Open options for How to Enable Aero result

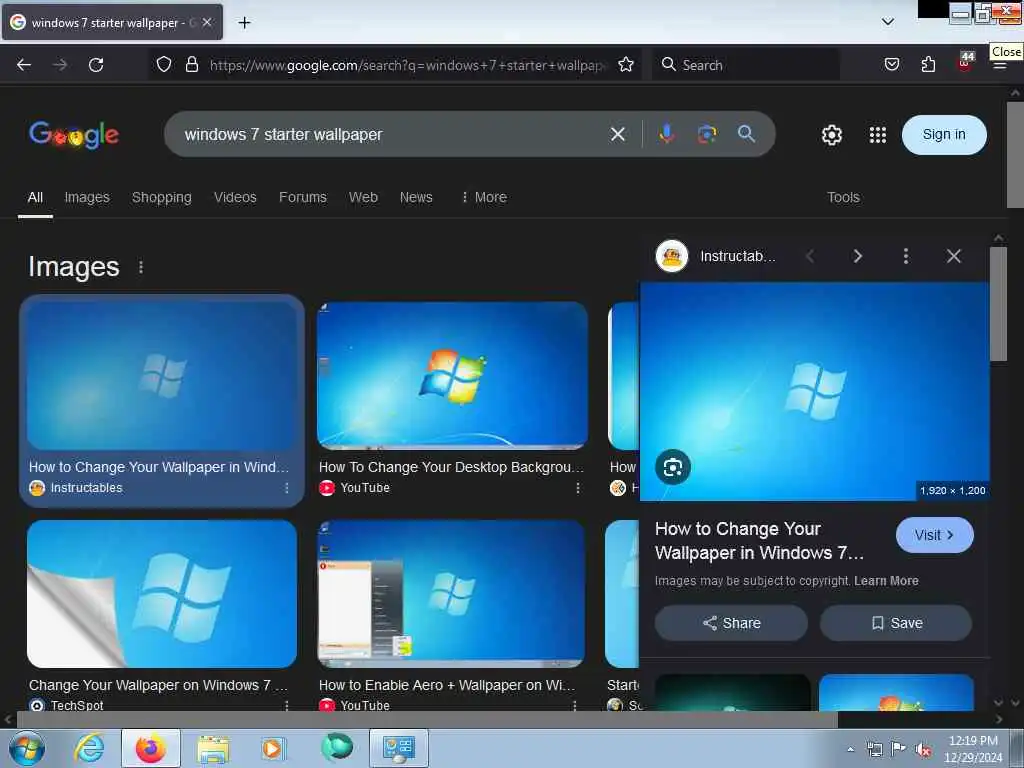[575, 705]
